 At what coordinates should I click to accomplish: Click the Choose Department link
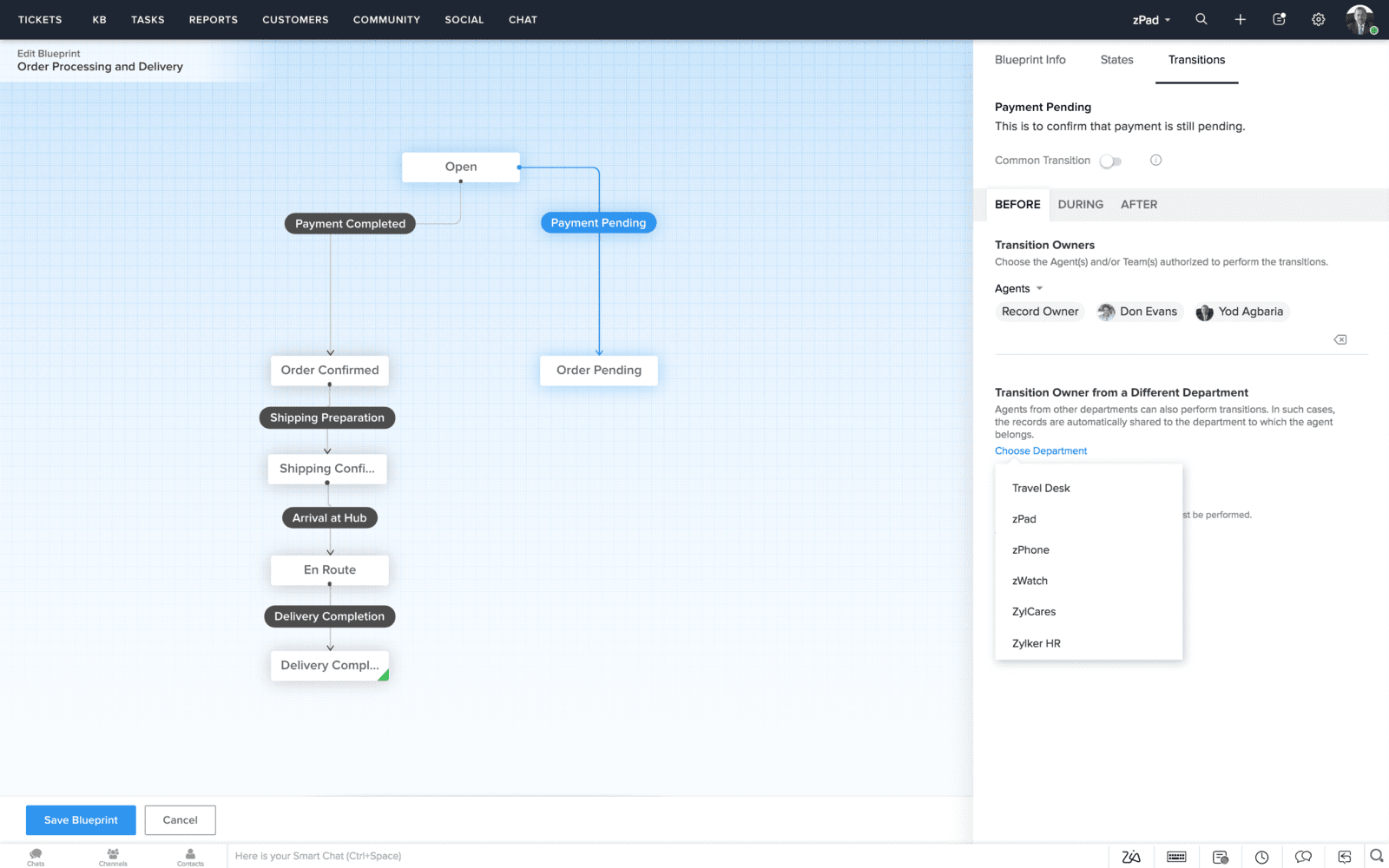(x=1041, y=450)
